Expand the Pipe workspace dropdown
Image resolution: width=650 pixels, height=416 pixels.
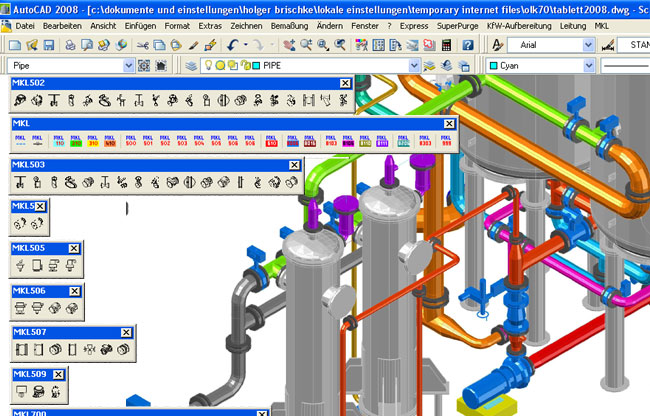pyautogui.click(x=128, y=65)
